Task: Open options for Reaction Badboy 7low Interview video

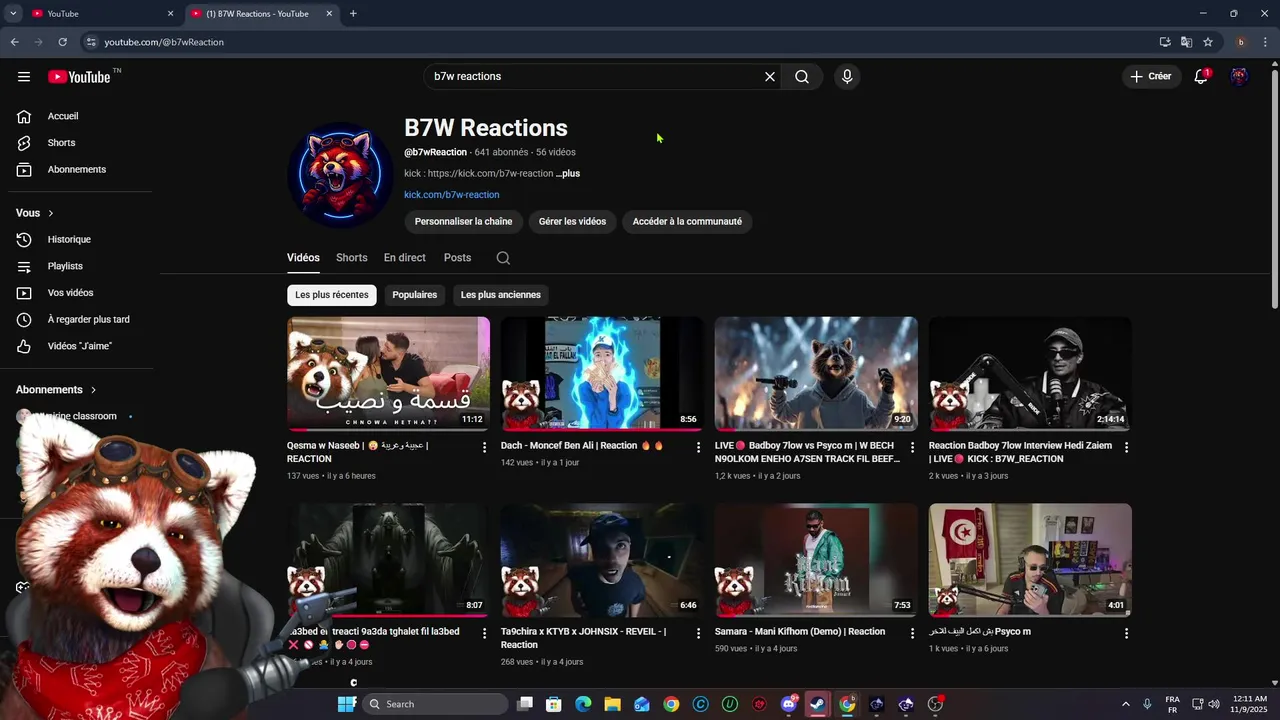Action: pos(1126,447)
